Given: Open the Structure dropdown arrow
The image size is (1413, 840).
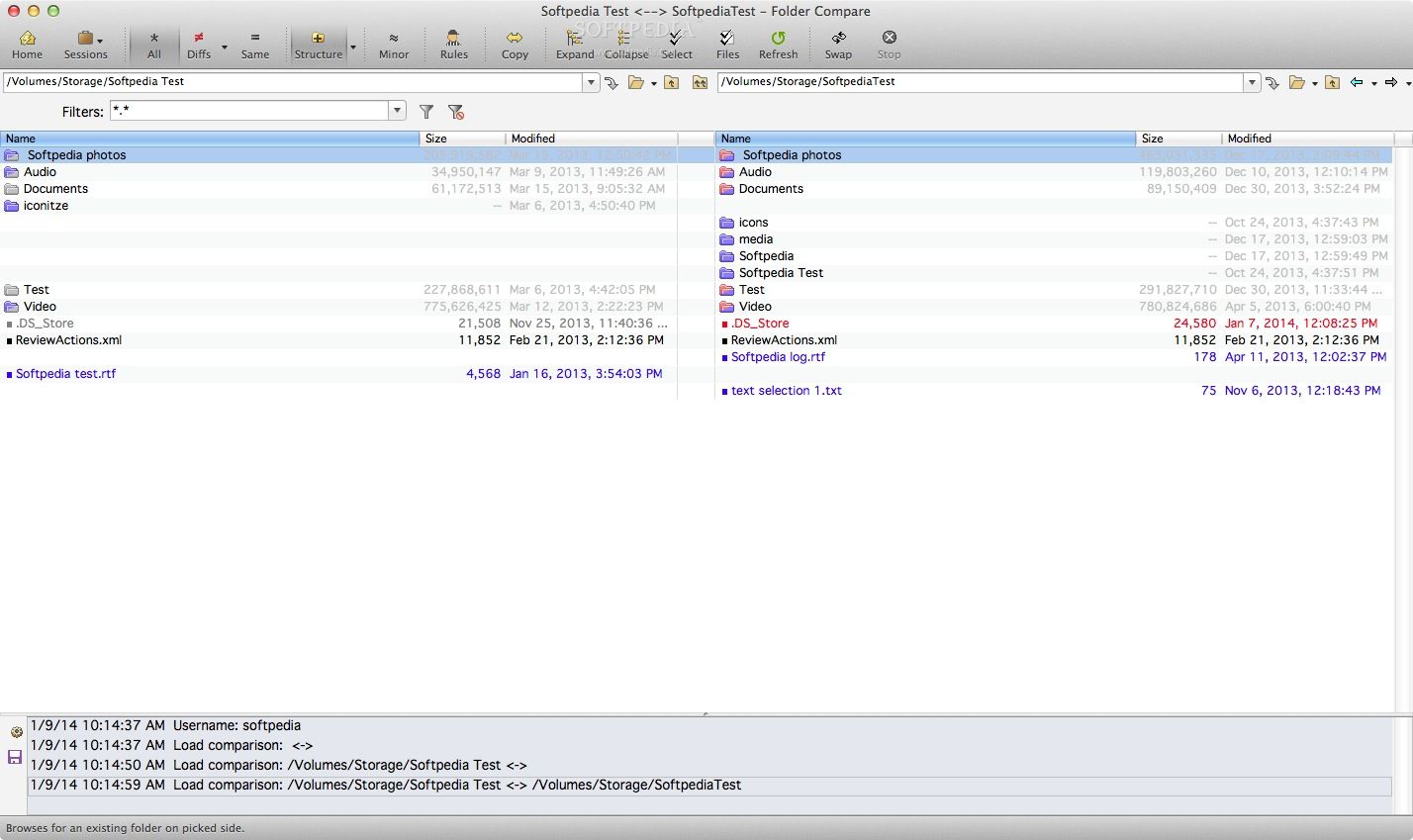Looking at the screenshot, I should (353, 47).
